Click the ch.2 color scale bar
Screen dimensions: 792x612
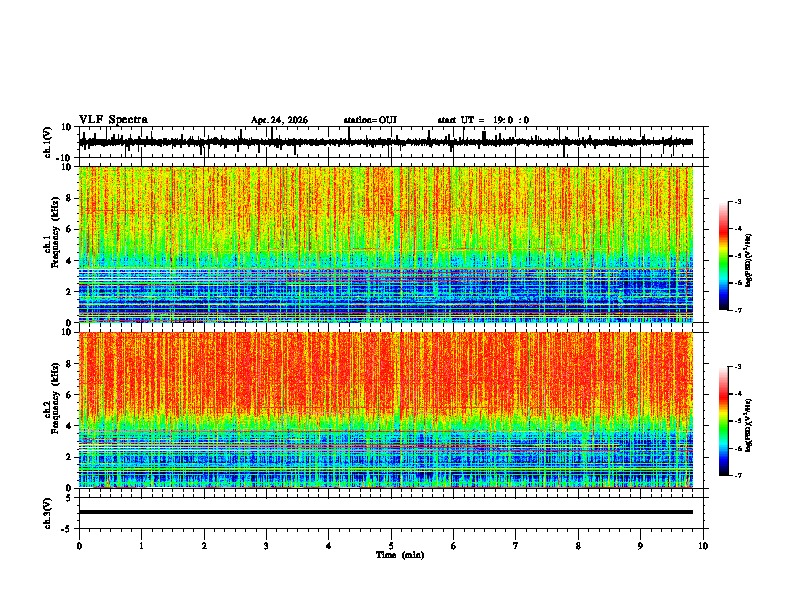click(724, 421)
